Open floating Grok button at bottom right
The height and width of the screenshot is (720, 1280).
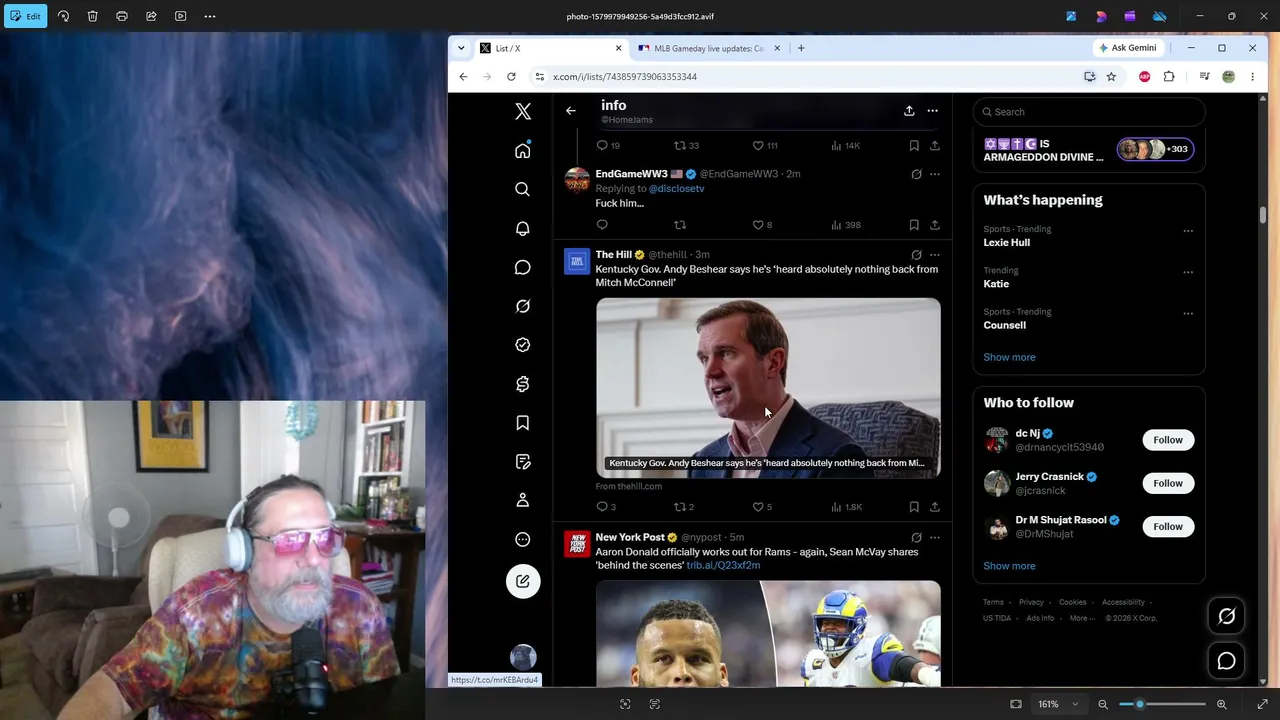(1226, 616)
